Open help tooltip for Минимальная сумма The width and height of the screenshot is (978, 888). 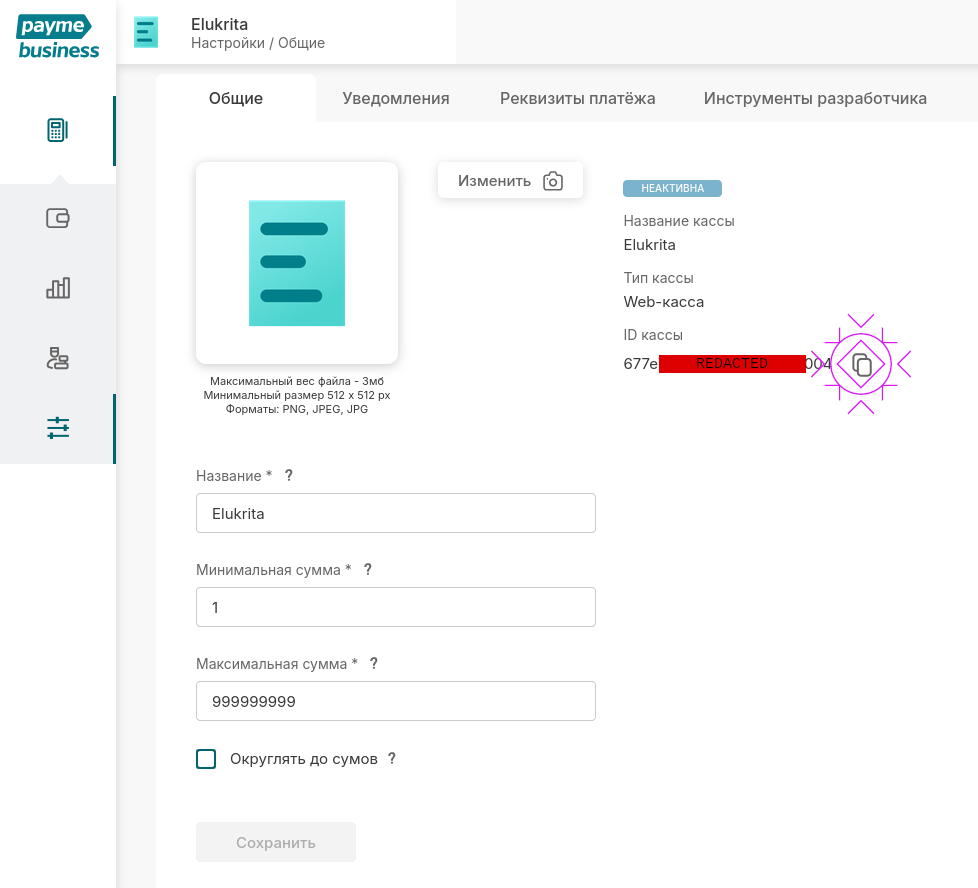pos(367,569)
